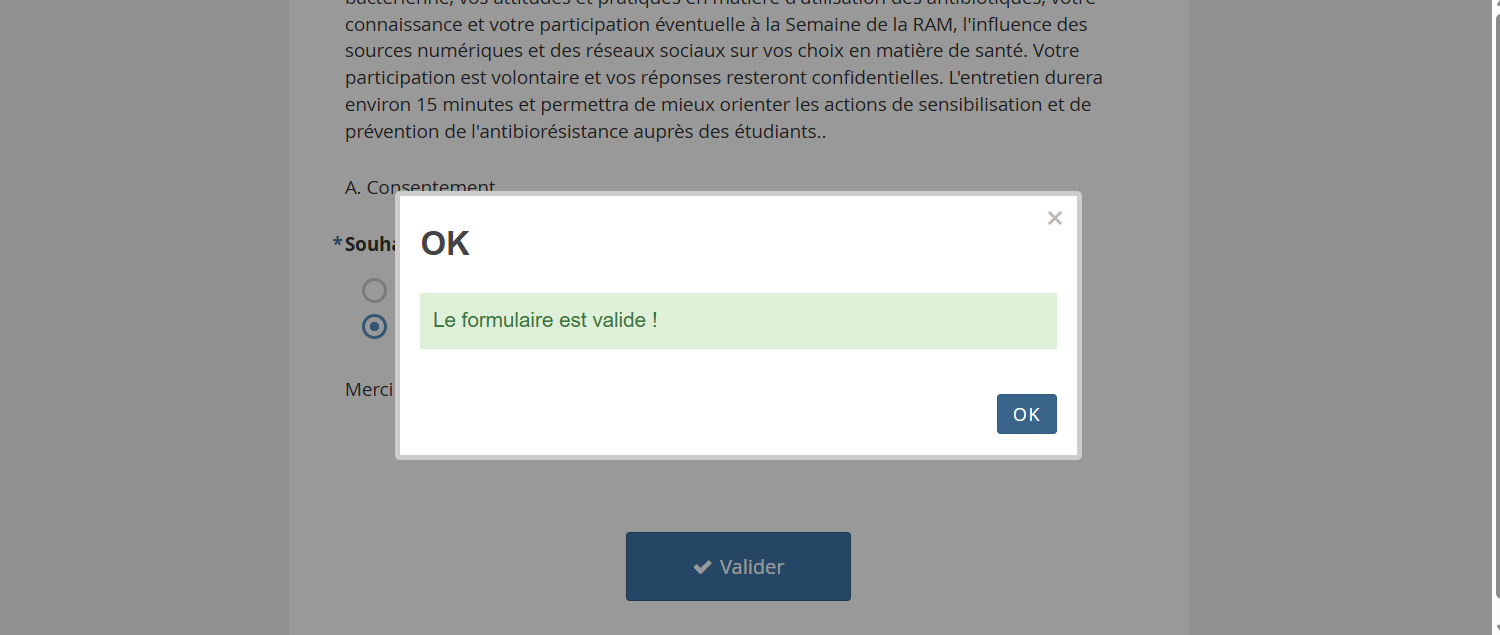Click the currently selected radio button
Viewport: 1500px width, 635px height.
point(374,326)
